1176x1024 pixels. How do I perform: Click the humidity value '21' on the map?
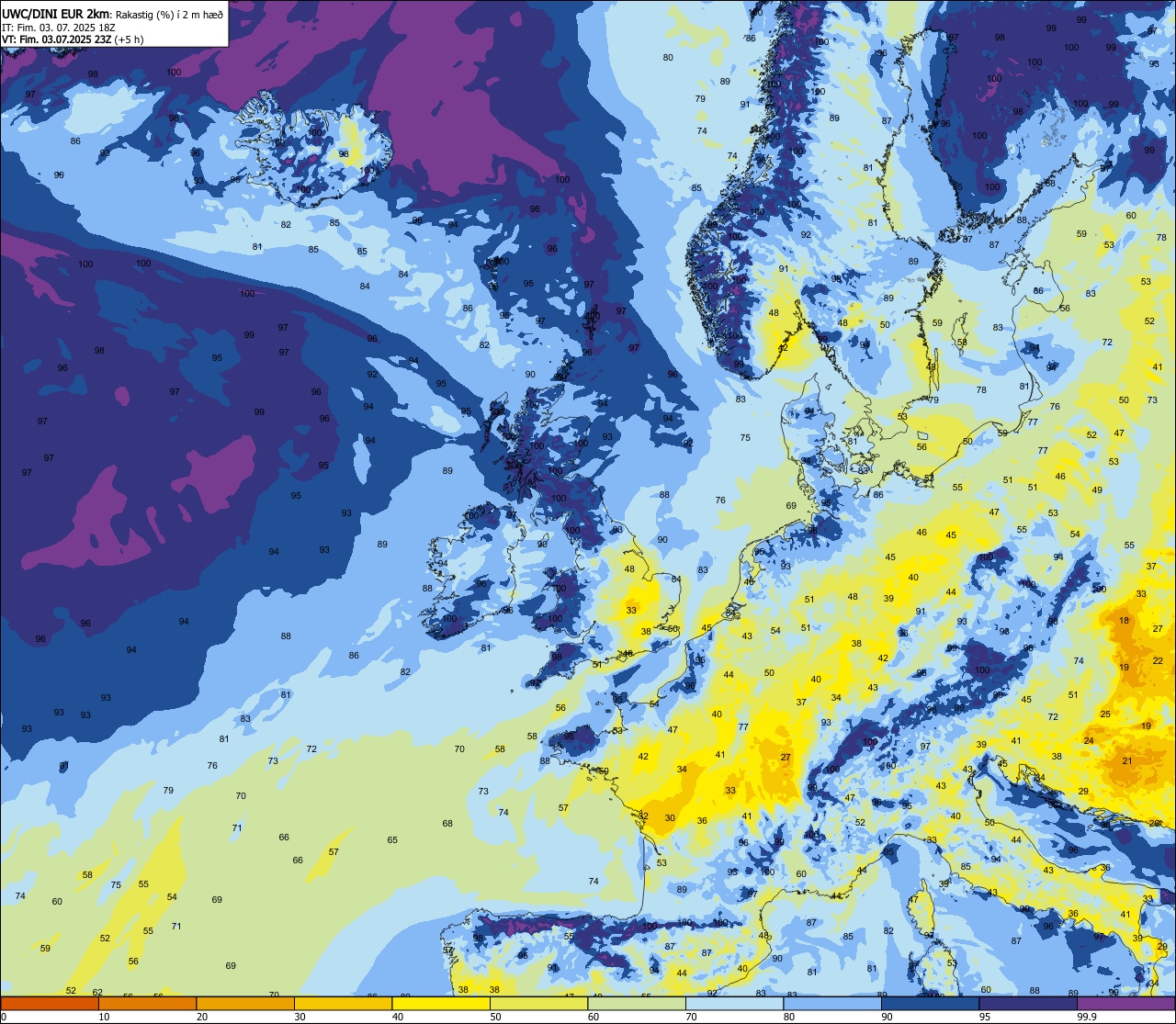tap(1127, 760)
